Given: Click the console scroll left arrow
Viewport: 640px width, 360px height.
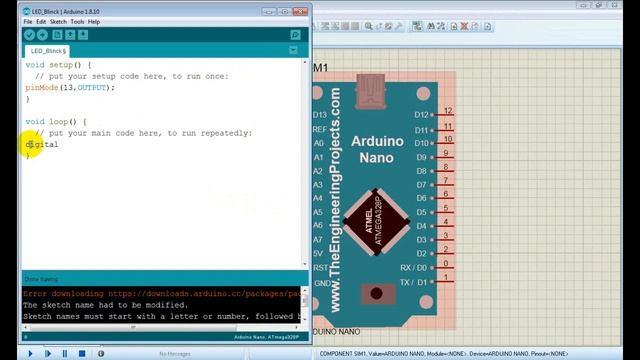Looking at the screenshot, I should [x=26, y=327].
